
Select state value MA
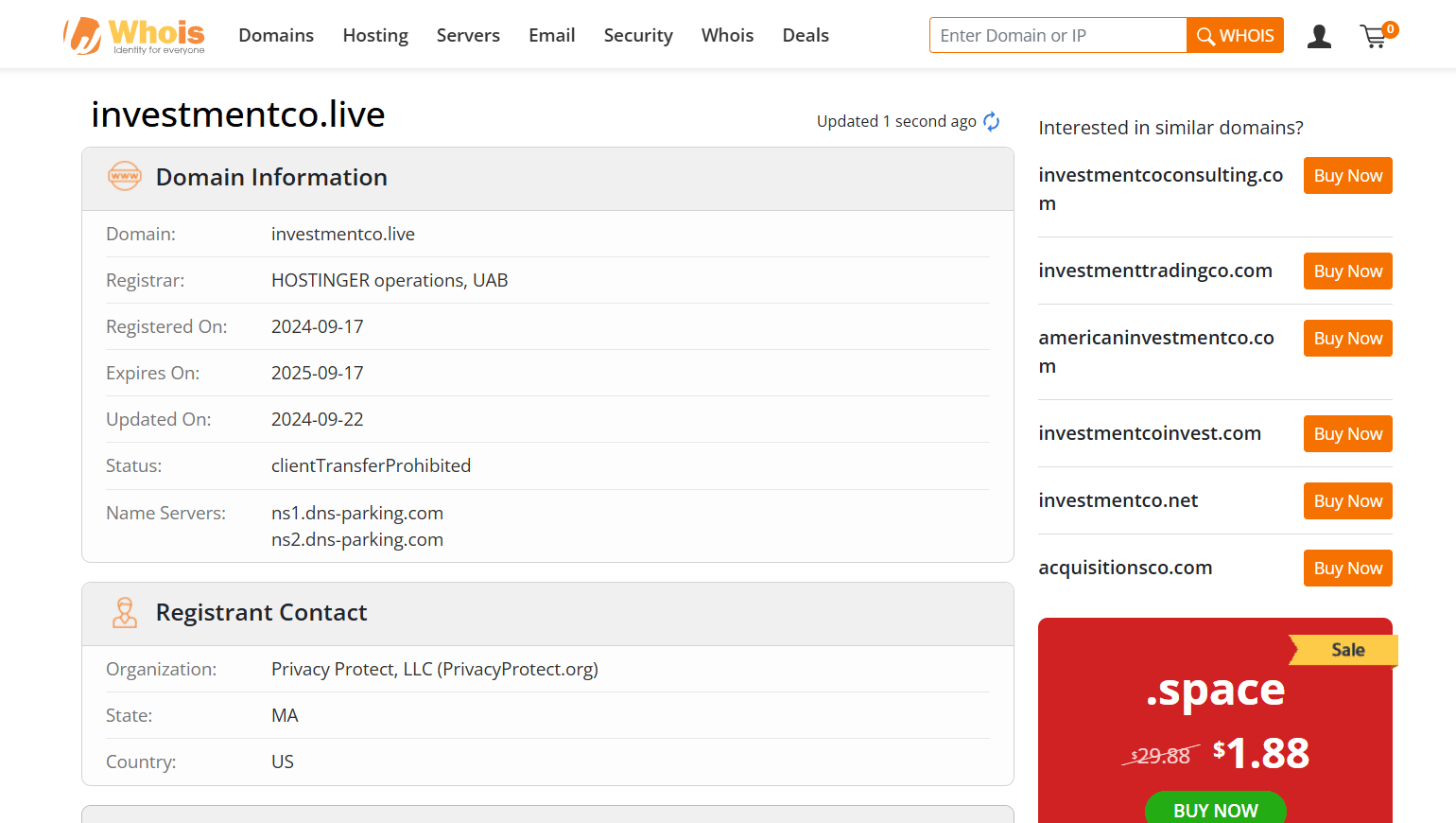point(285,715)
